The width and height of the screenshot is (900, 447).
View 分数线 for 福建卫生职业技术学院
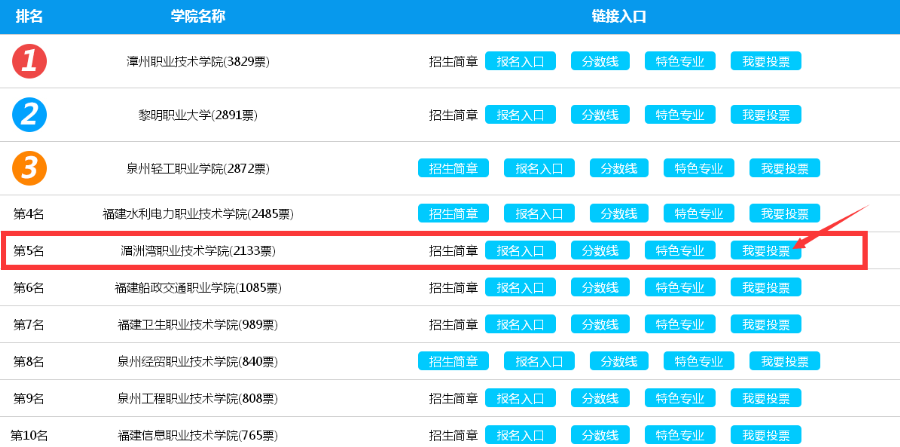tap(600, 324)
